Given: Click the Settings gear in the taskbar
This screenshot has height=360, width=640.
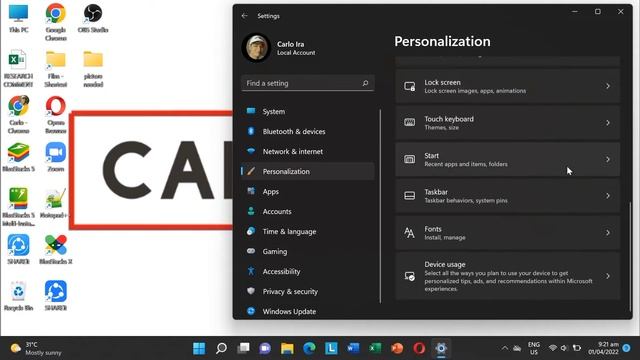Looking at the screenshot, I should point(441,348).
